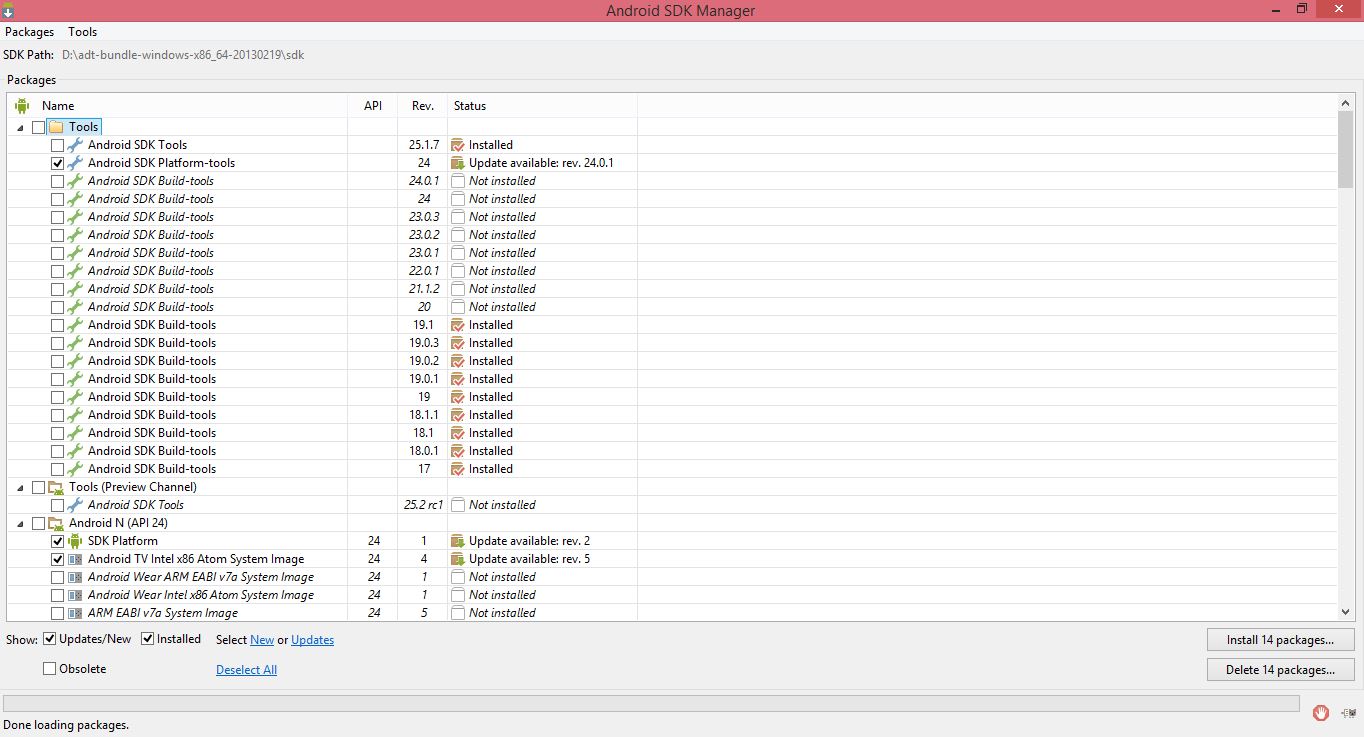The height and width of the screenshot is (737, 1364).
Task: Click the log window icon at bottom right
Action: (x=1348, y=712)
